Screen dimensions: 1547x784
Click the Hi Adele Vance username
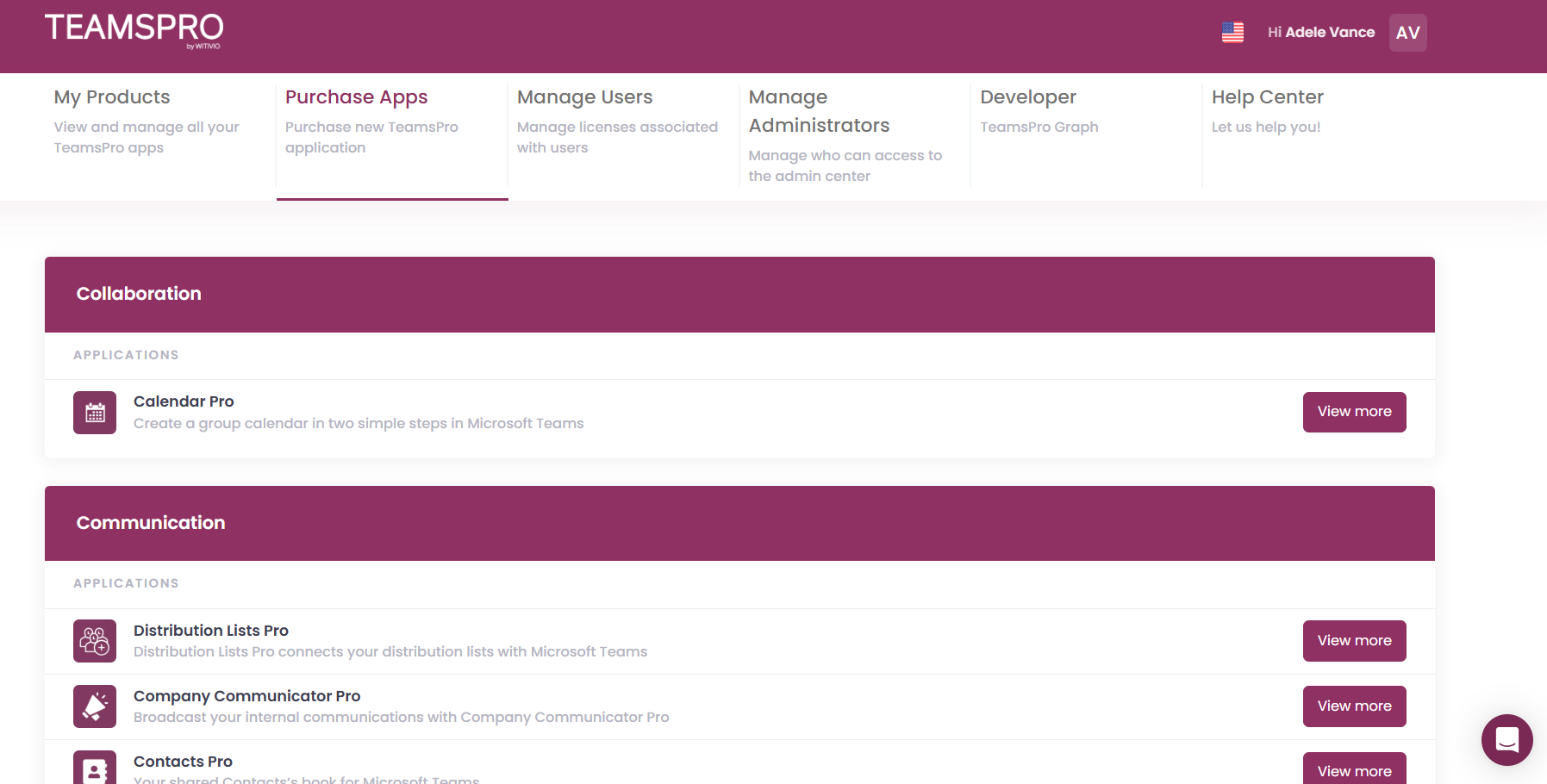tap(1320, 33)
